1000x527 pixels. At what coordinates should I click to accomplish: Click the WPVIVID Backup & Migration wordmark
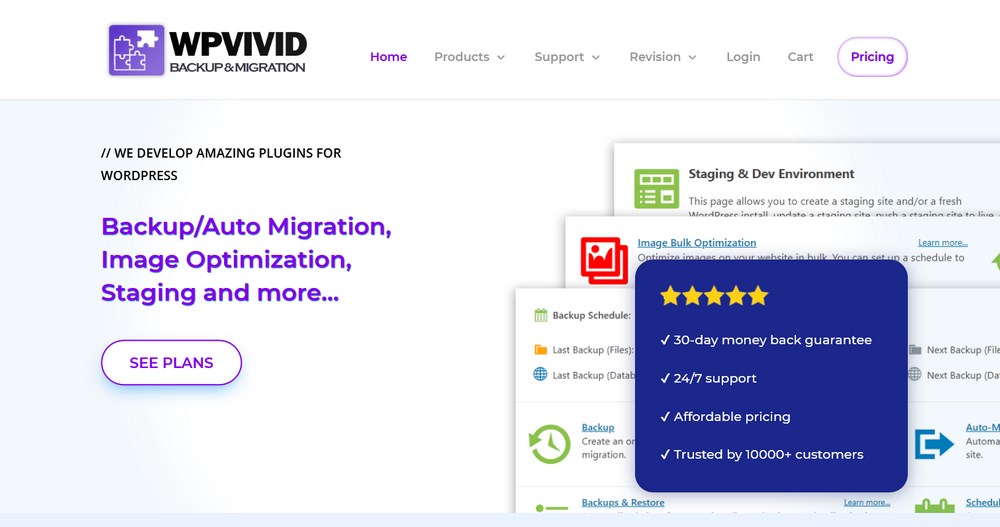click(238, 51)
